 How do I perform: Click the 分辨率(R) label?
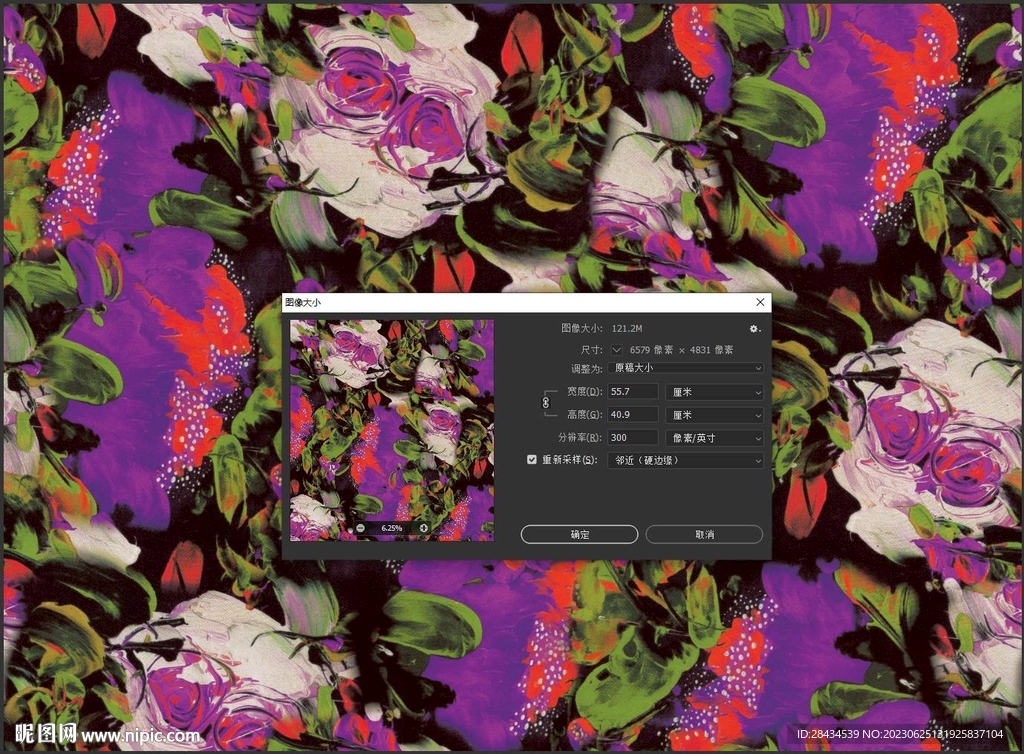tap(580, 437)
